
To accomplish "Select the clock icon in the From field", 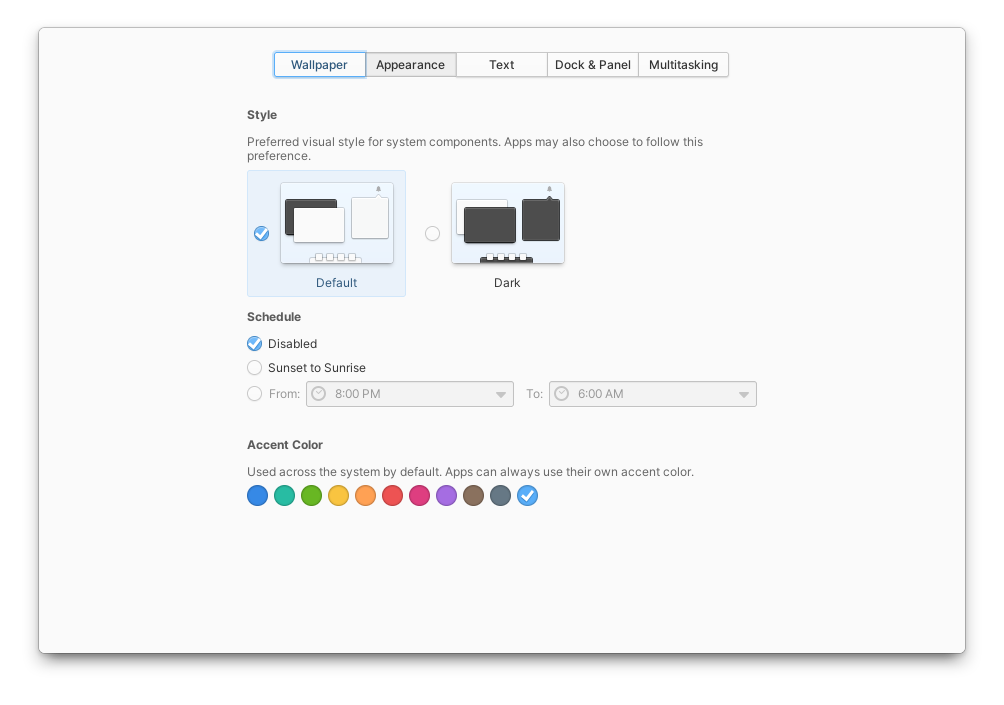I will point(318,393).
